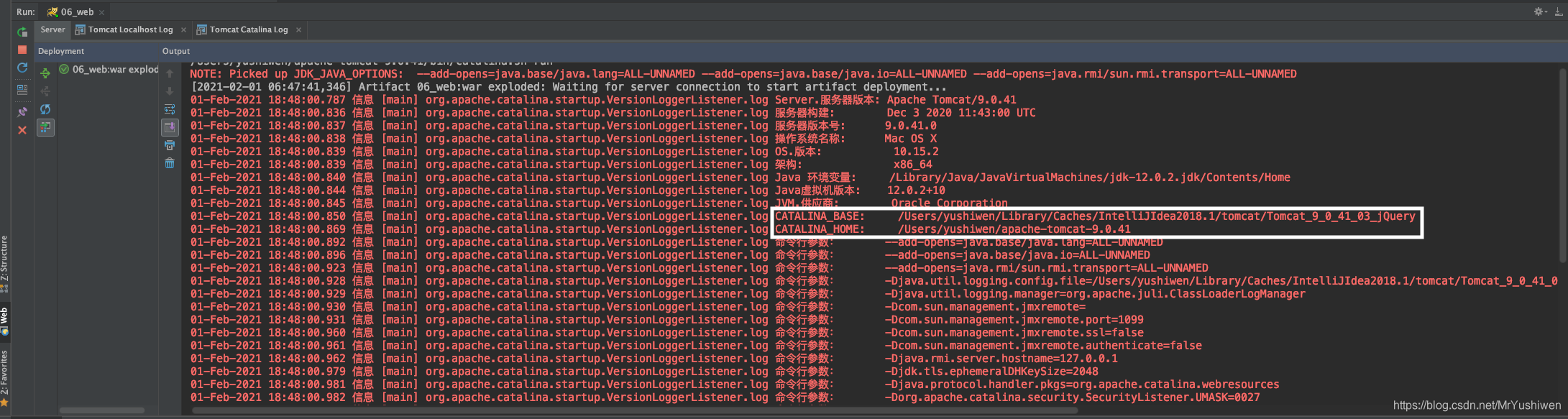1568x419 pixels.
Task: Deploy all artifacts with green arrows icon
Action: click(45, 73)
